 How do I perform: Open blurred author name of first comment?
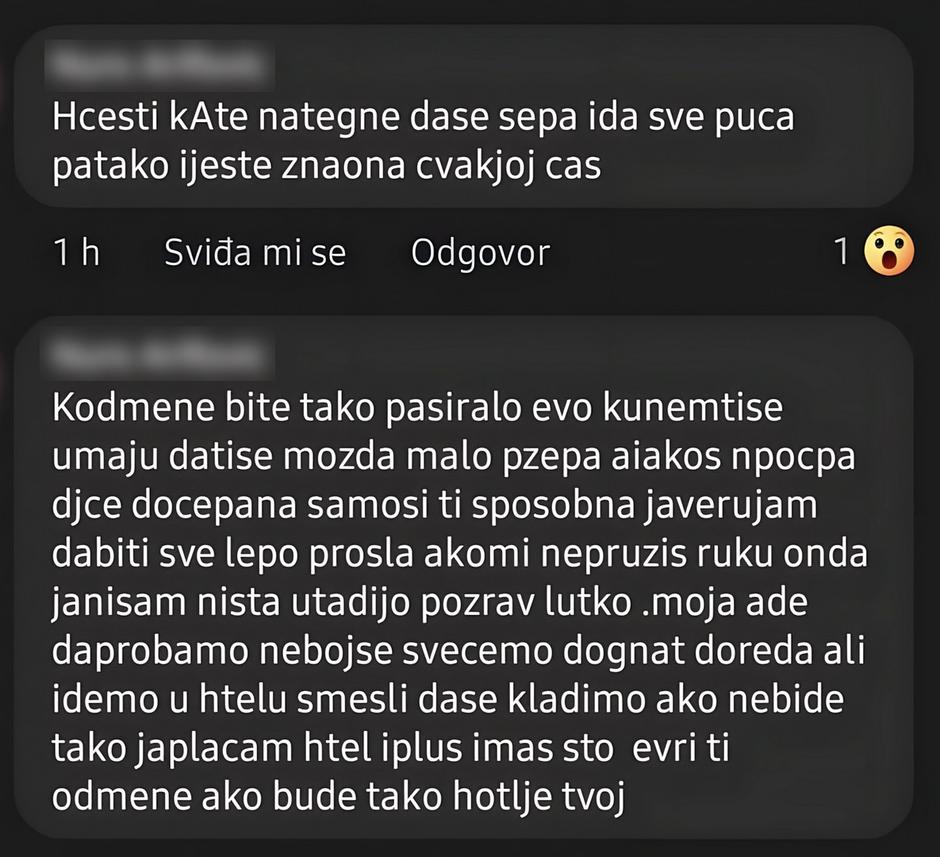coord(161,65)
